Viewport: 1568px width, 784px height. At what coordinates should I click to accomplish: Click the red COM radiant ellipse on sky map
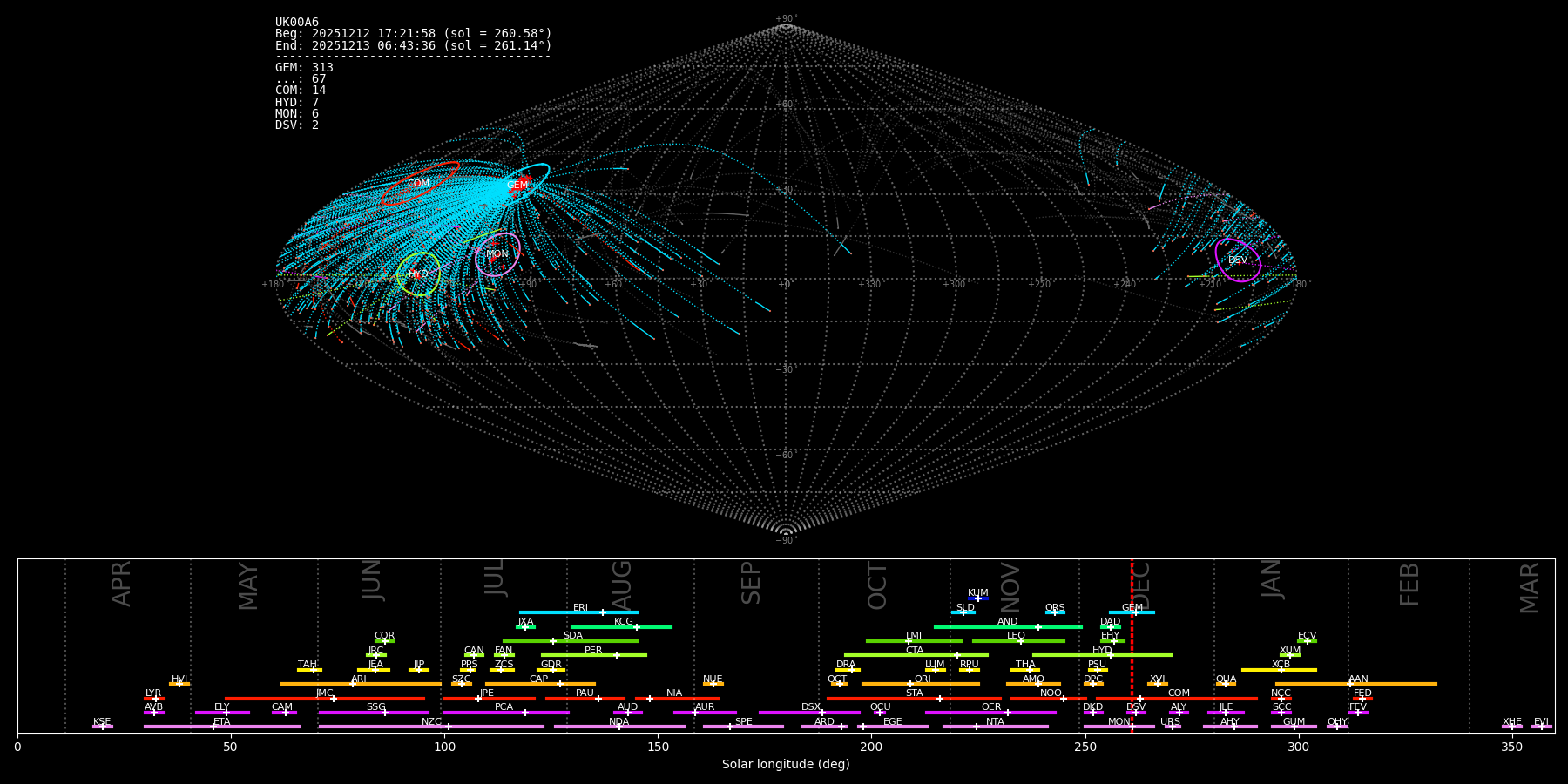point(420,183)
